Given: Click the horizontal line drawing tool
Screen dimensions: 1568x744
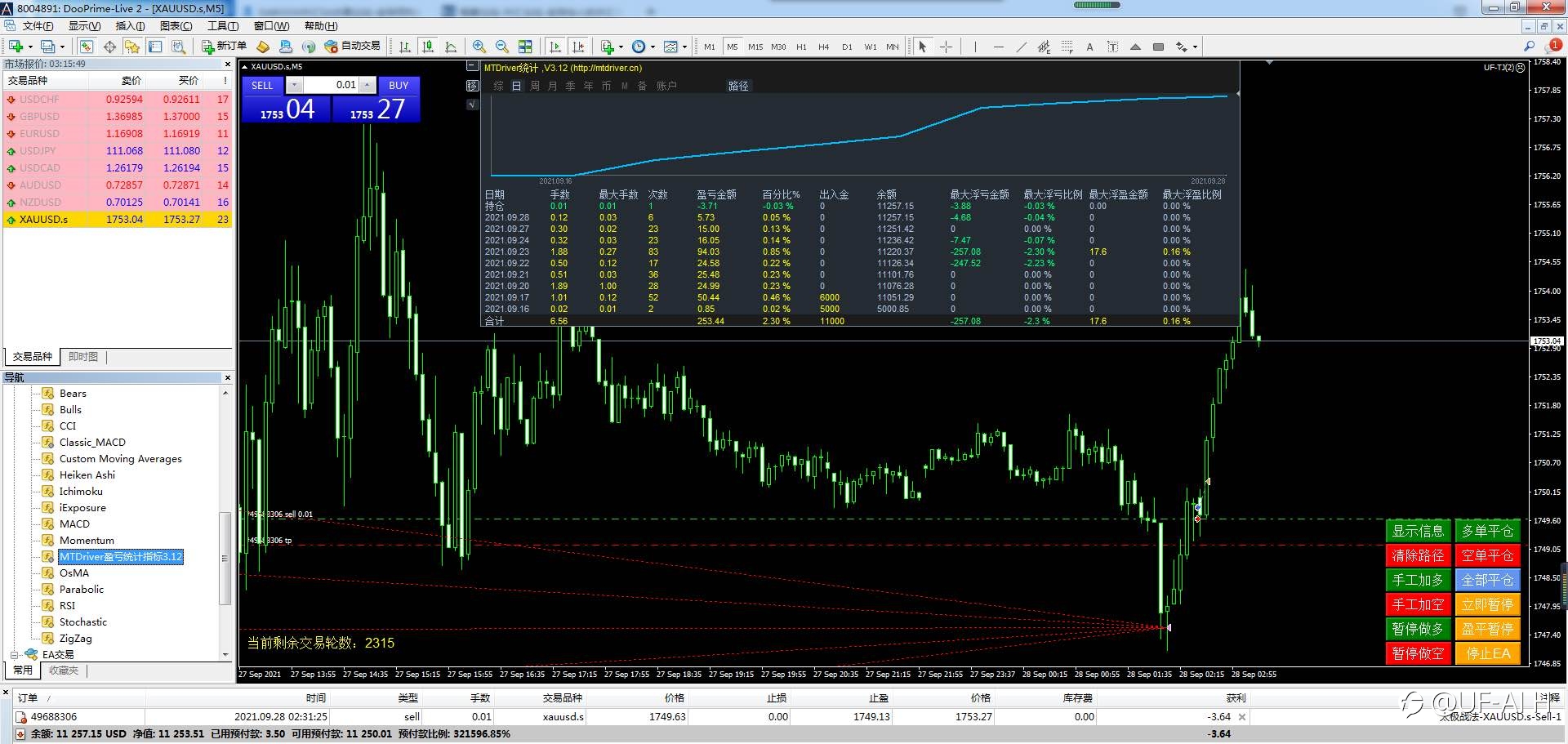Looking at the screenshot, I should pyautogui.click(x=998, y=47).
